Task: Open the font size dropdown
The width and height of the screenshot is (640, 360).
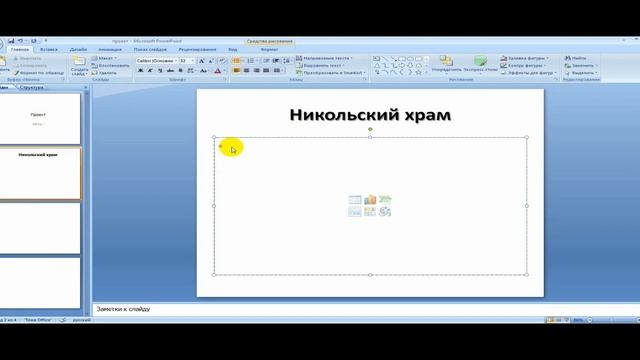Action: click(193, 61)
